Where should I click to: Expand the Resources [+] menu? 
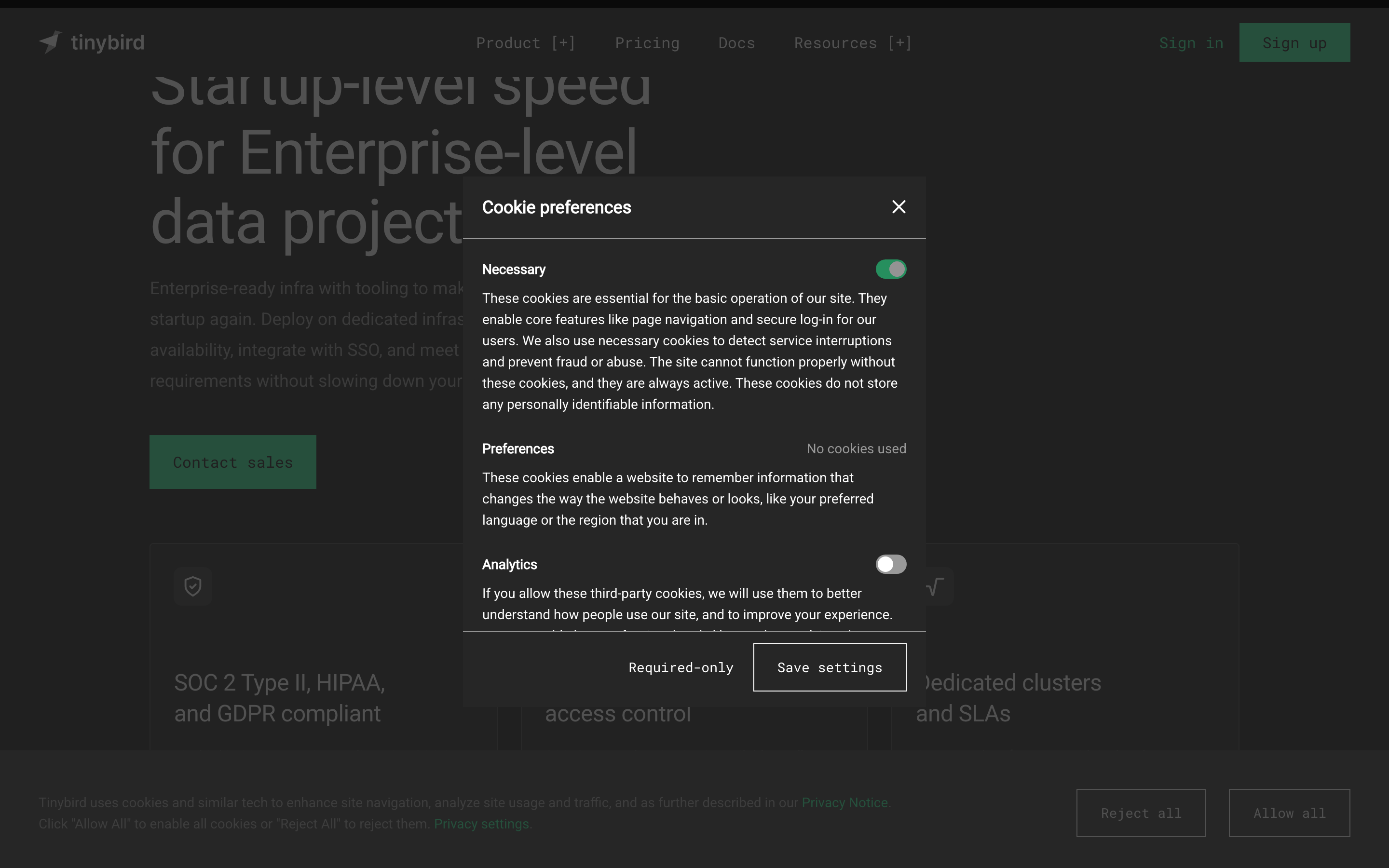(853, 43)
